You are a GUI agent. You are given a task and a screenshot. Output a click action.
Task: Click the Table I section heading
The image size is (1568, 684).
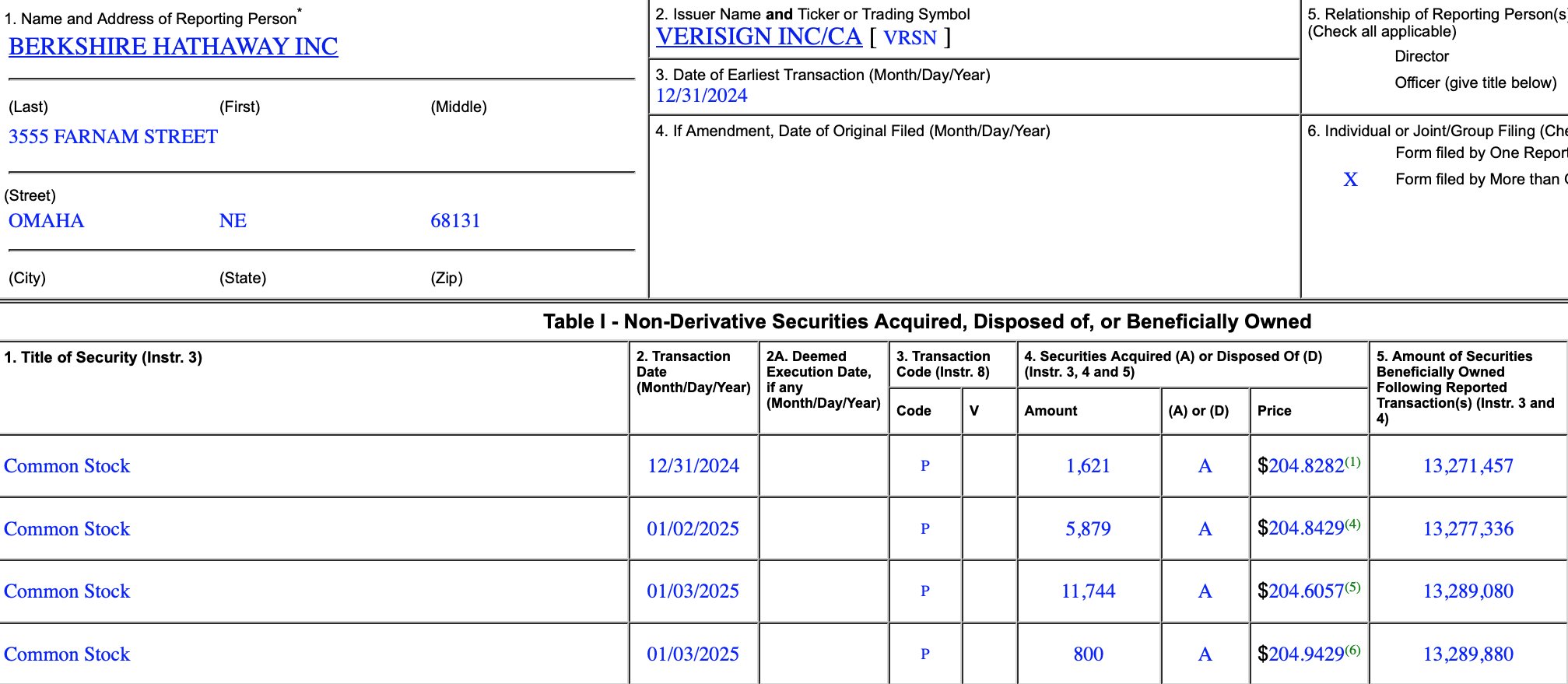[x=927, y=321]
